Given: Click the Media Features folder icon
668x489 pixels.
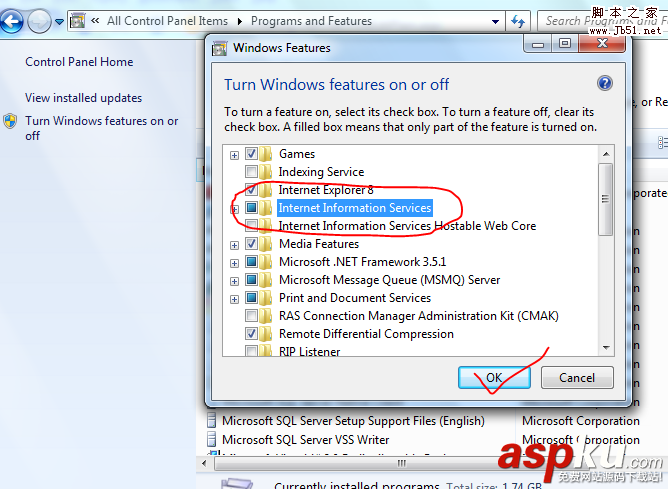Looking at the screenshot, I should tap(265, 244).
